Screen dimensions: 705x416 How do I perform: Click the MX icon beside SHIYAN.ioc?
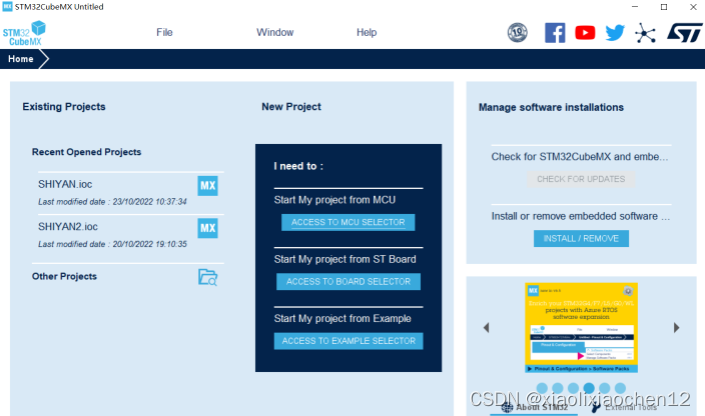[208, 186]
